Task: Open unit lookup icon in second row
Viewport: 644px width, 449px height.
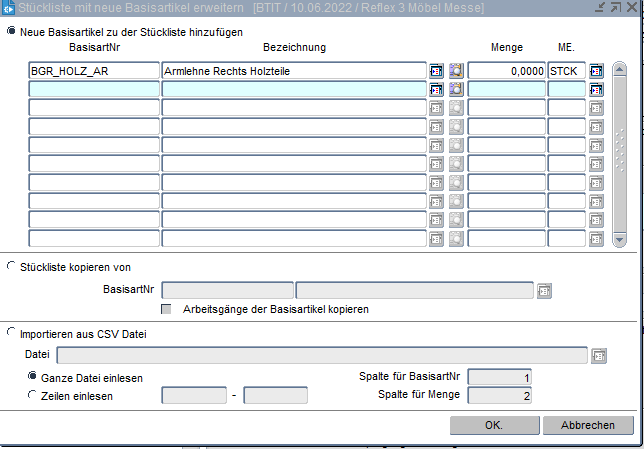Action: coord(597,89)
